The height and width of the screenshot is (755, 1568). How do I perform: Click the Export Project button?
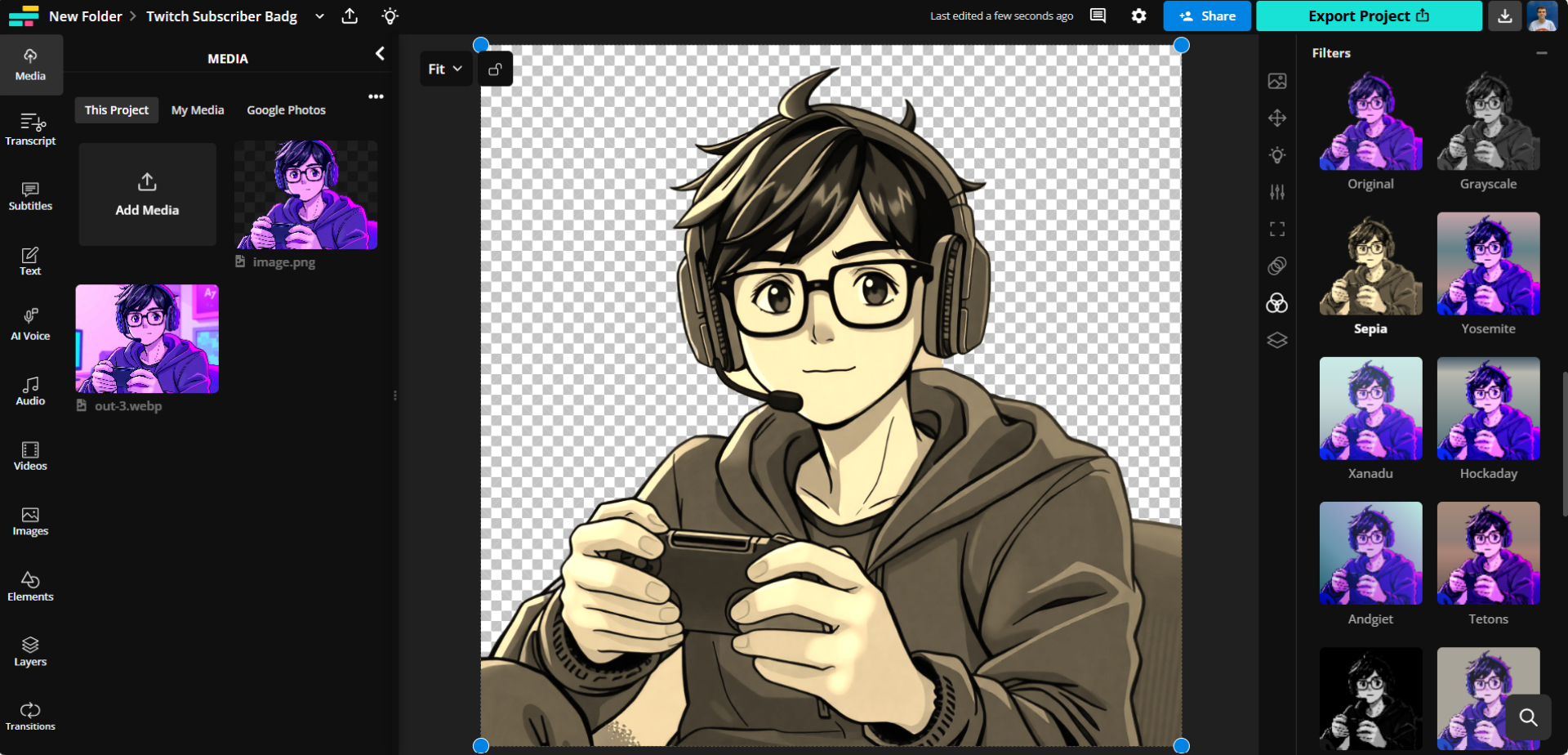click(x=1369, y=16)
